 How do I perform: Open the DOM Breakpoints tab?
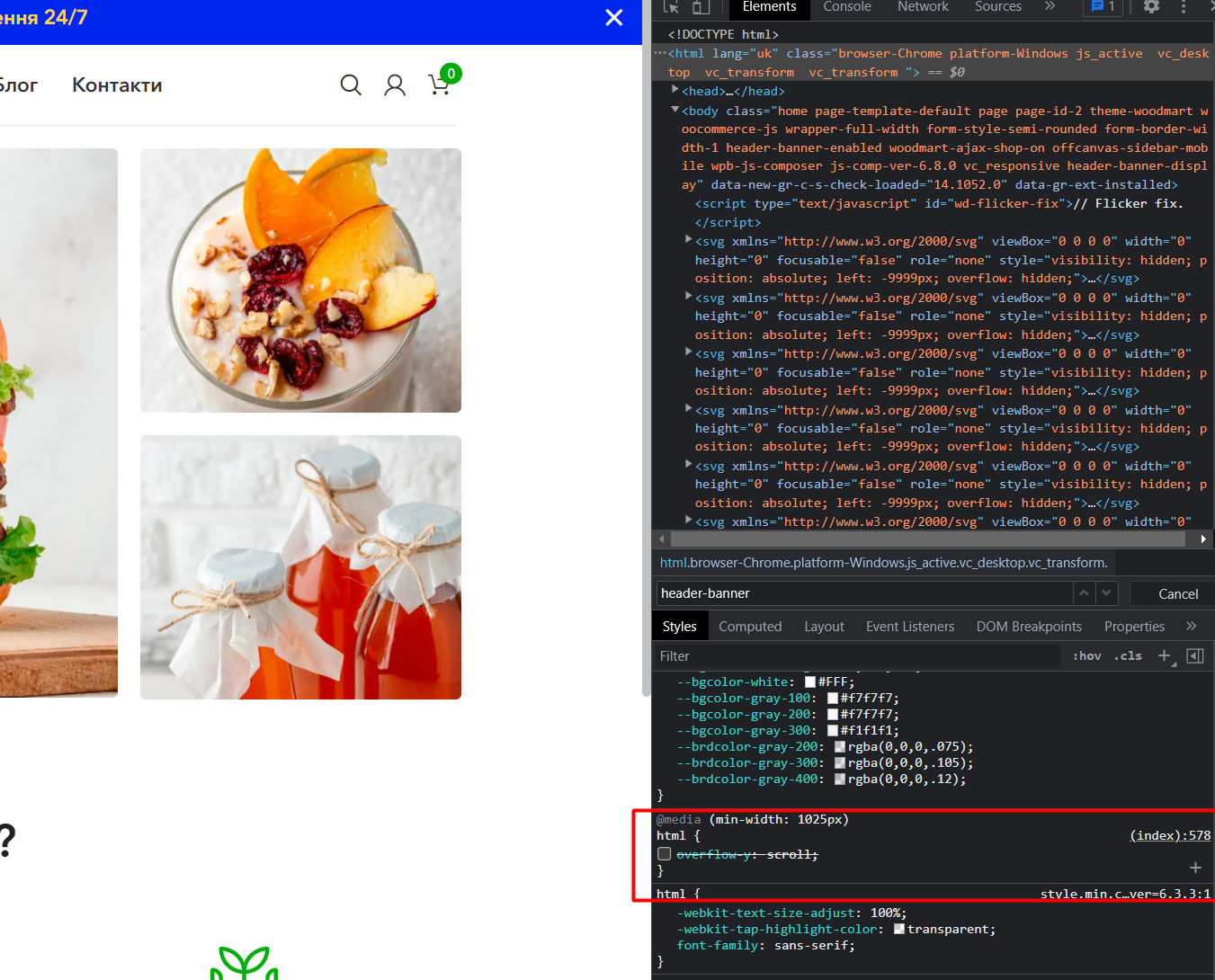pos(1029,627)
